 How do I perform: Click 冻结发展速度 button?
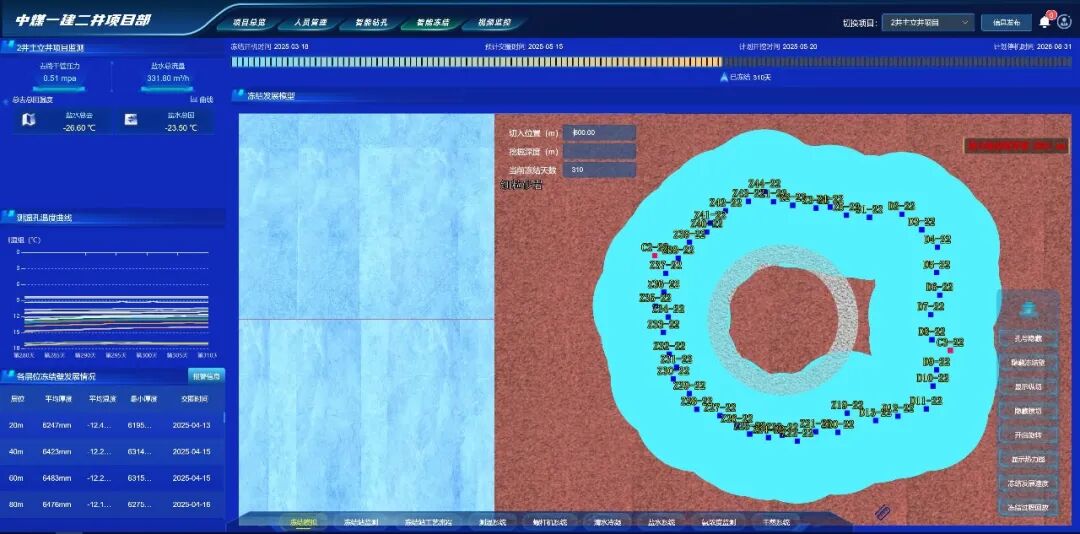coord(1028,483)
